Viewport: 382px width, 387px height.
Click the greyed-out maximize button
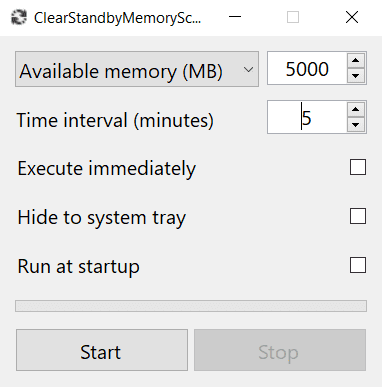pos(293,17)
